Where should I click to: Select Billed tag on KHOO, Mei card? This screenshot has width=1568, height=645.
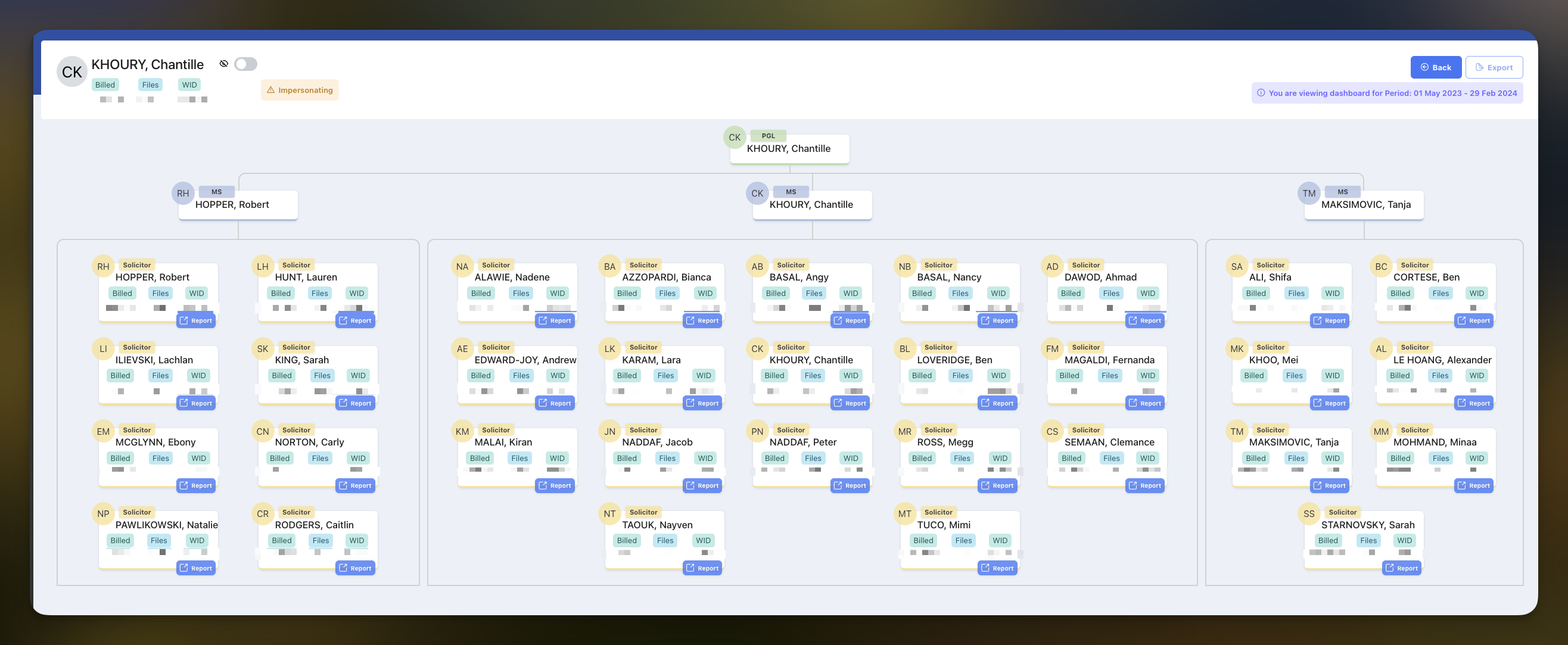coord(1253,376)
